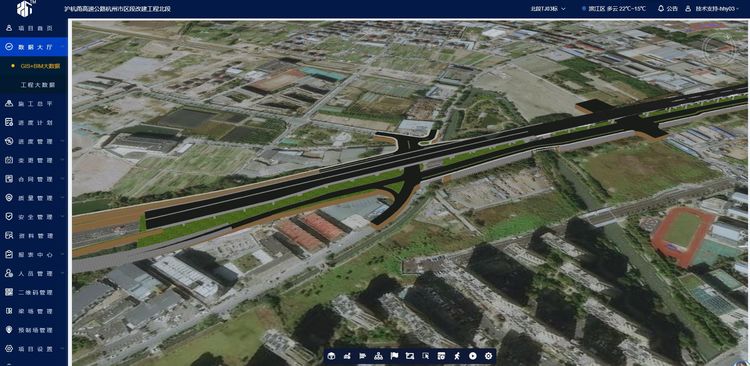Select 工程大数据 submenu item
This screenshot has height=366, width=750.
(x=37, y=85)
